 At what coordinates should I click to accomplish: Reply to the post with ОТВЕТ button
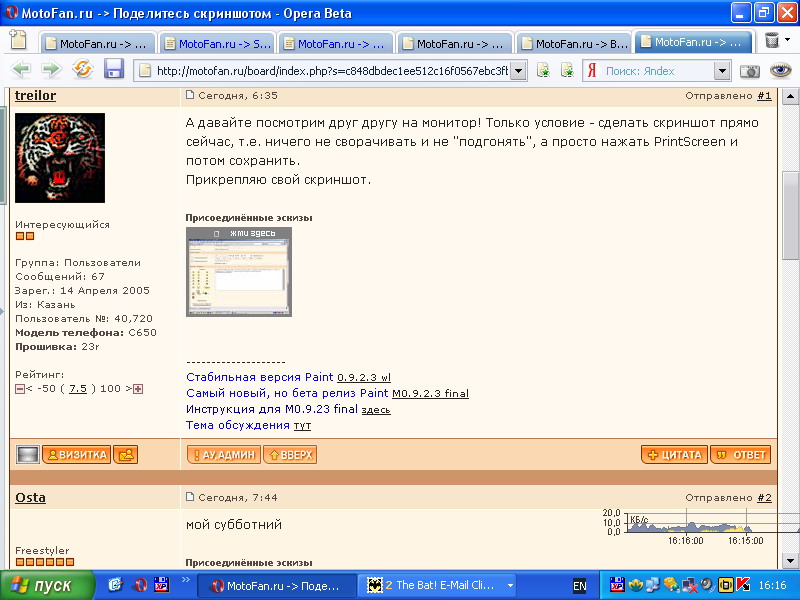[741, 455]
